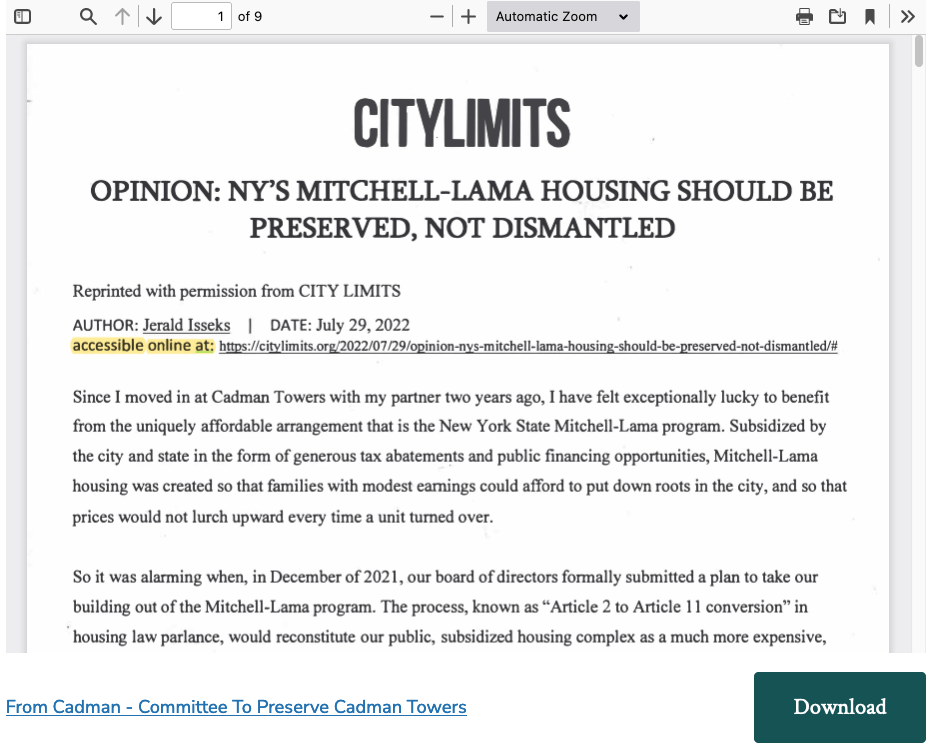Click the 'OPINION: NY'S MITCHELL-LAMA HOUSING' headline
929x749 pixels.
[462, 209]
